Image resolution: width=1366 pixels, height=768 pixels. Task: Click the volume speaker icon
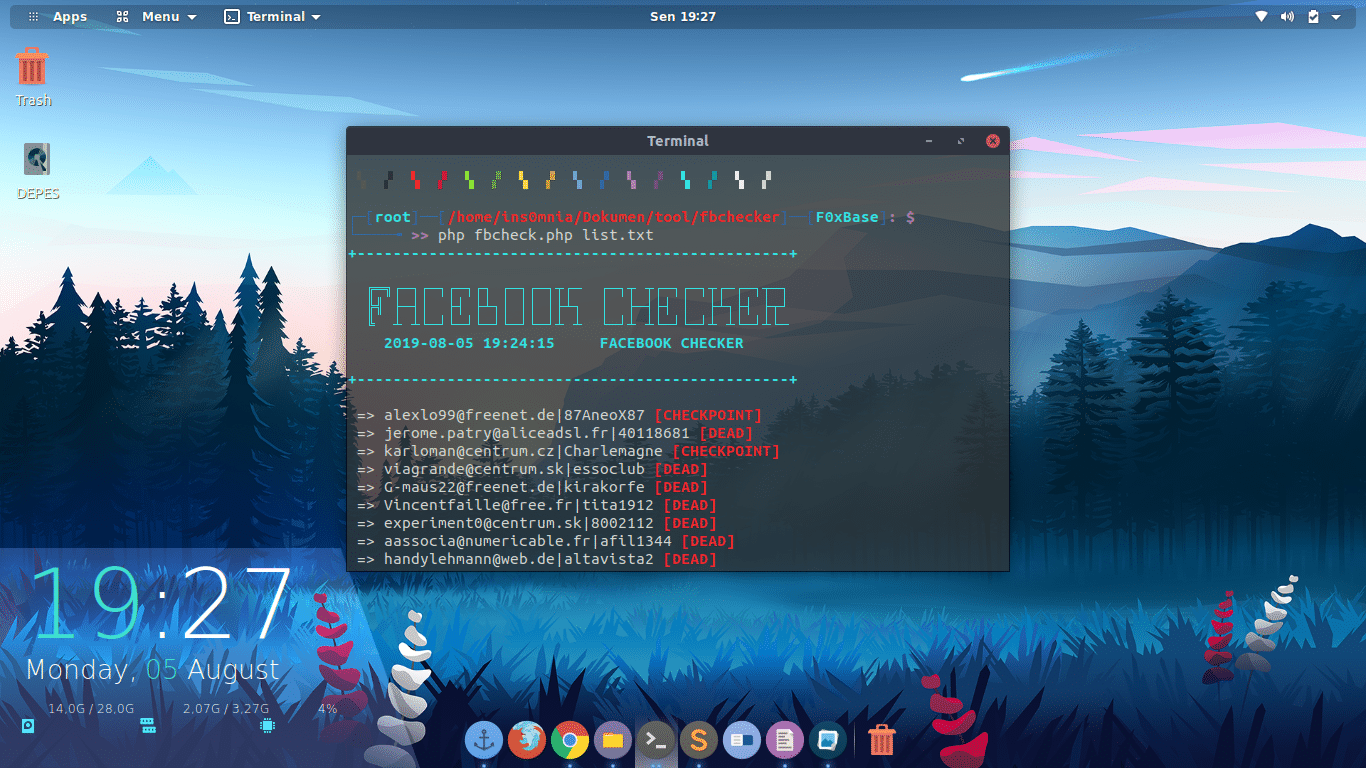point(1287,17)
